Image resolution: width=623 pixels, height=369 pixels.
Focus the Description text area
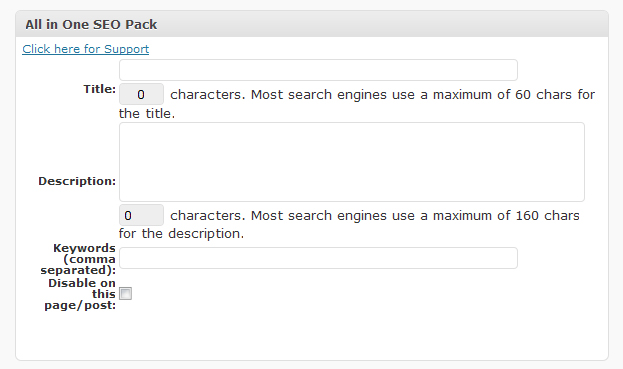click(x=352, y=162)
